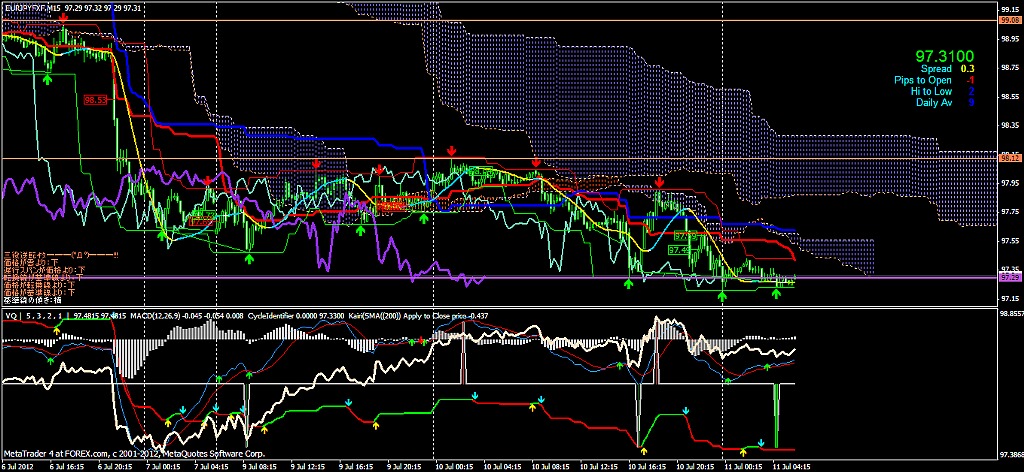This screenshot has width=1024, height=472.
Task: Click the EURJPYFXF,M15 chart title
Action: click(31, 7)
